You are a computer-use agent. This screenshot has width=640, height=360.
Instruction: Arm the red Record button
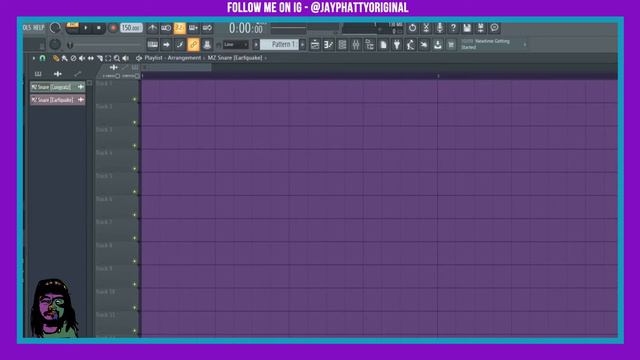coord(113,28)
